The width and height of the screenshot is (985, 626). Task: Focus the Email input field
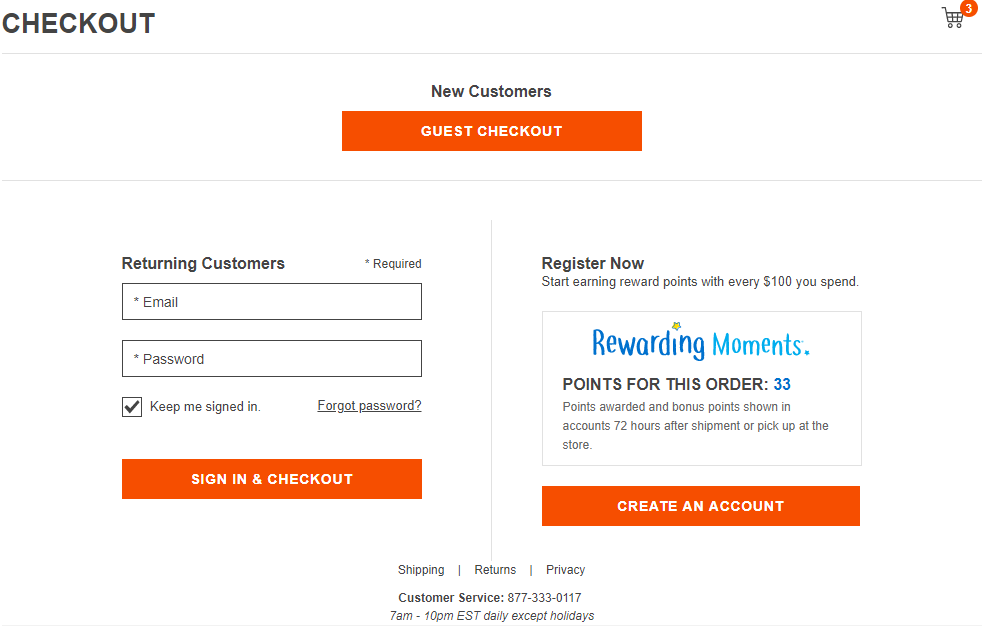272,302
